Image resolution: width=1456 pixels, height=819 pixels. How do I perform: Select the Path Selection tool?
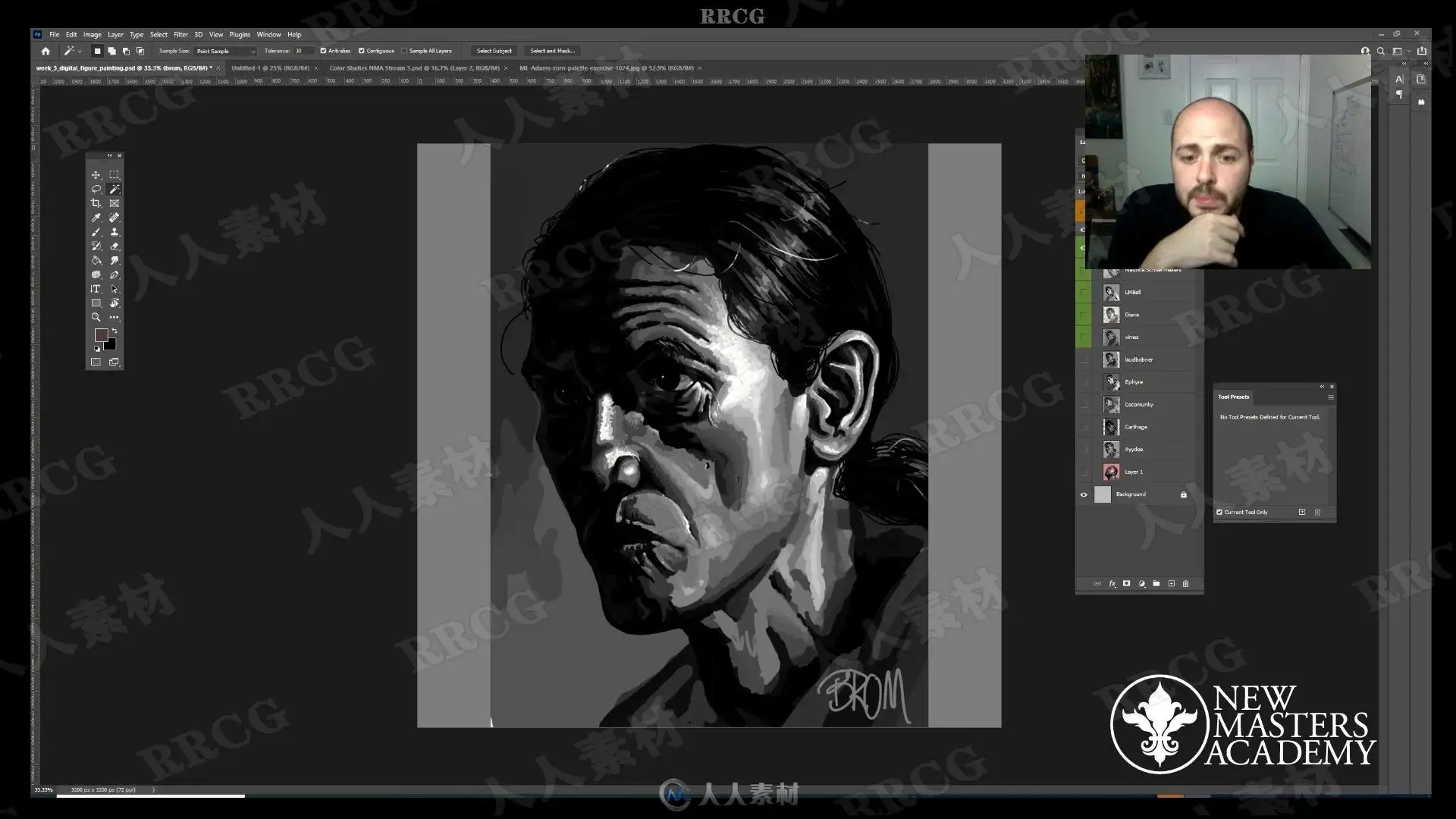(115, 289)
